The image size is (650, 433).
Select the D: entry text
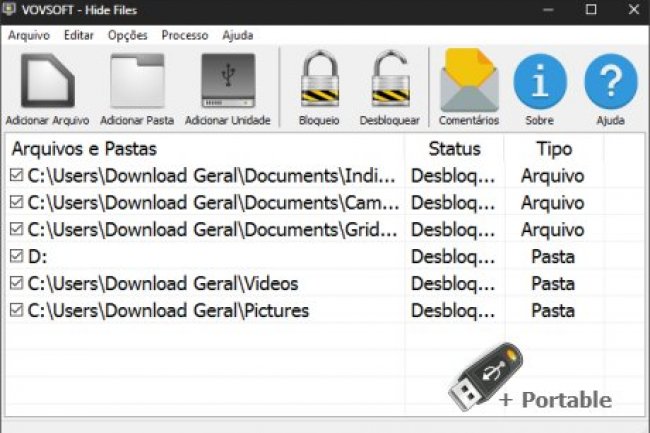pyautogui.click(x=37, y=257)
